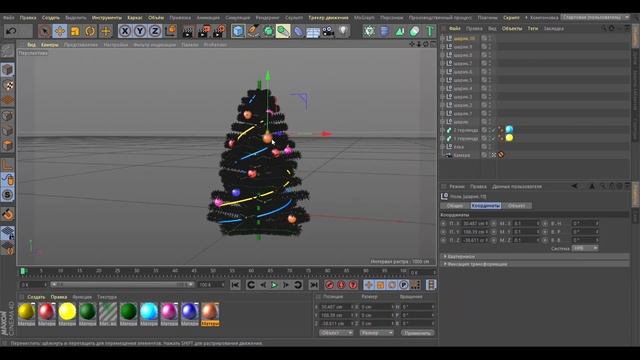Toggle enable checkmark on upper гирлянда row
The image size is (640, 360).
click(493, 130)
